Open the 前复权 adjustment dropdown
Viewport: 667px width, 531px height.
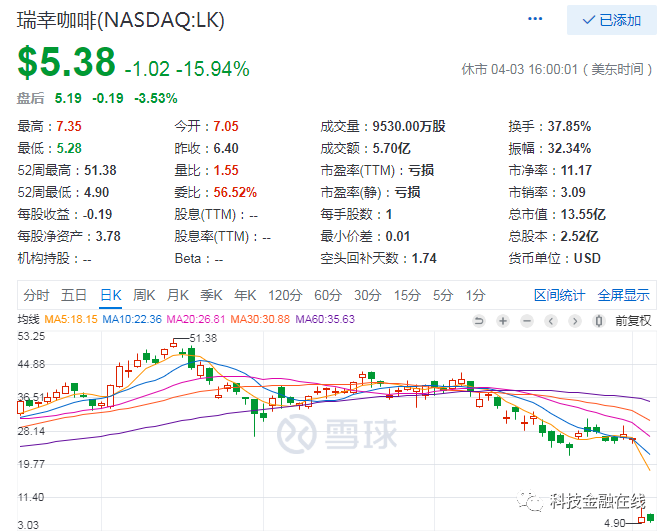click(x=633, y=321)
